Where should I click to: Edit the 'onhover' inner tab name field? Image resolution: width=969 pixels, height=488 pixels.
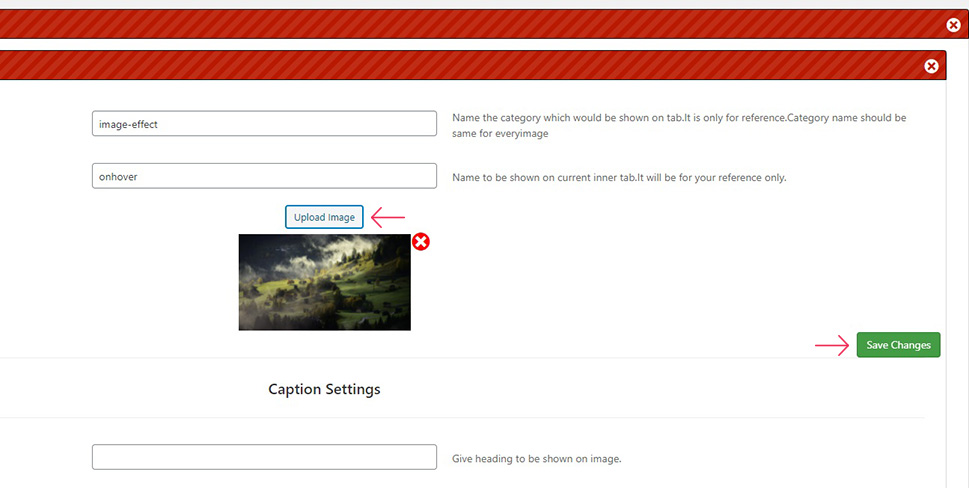coord(264,176)
